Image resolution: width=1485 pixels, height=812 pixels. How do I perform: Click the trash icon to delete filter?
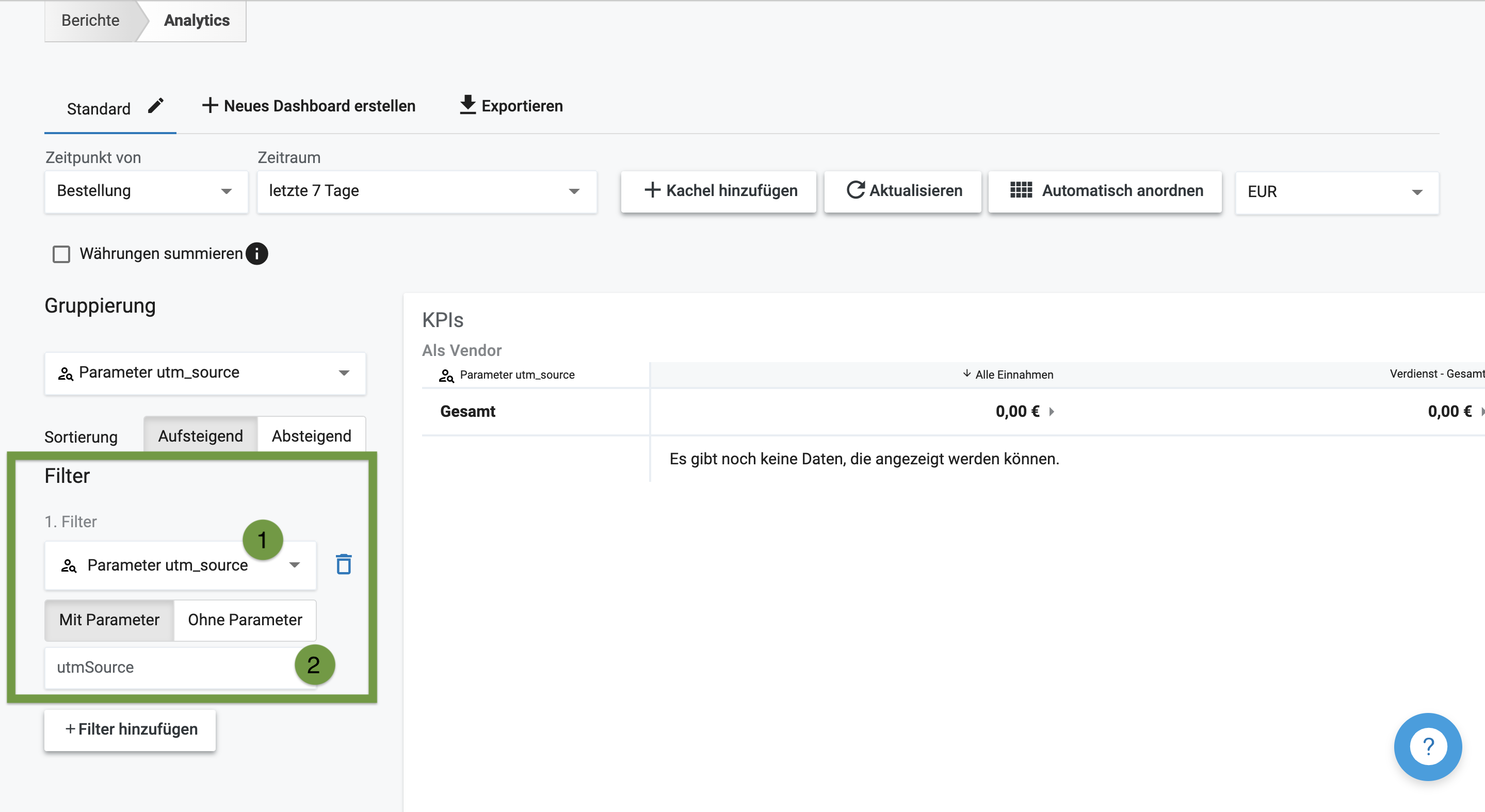(344, 564)
